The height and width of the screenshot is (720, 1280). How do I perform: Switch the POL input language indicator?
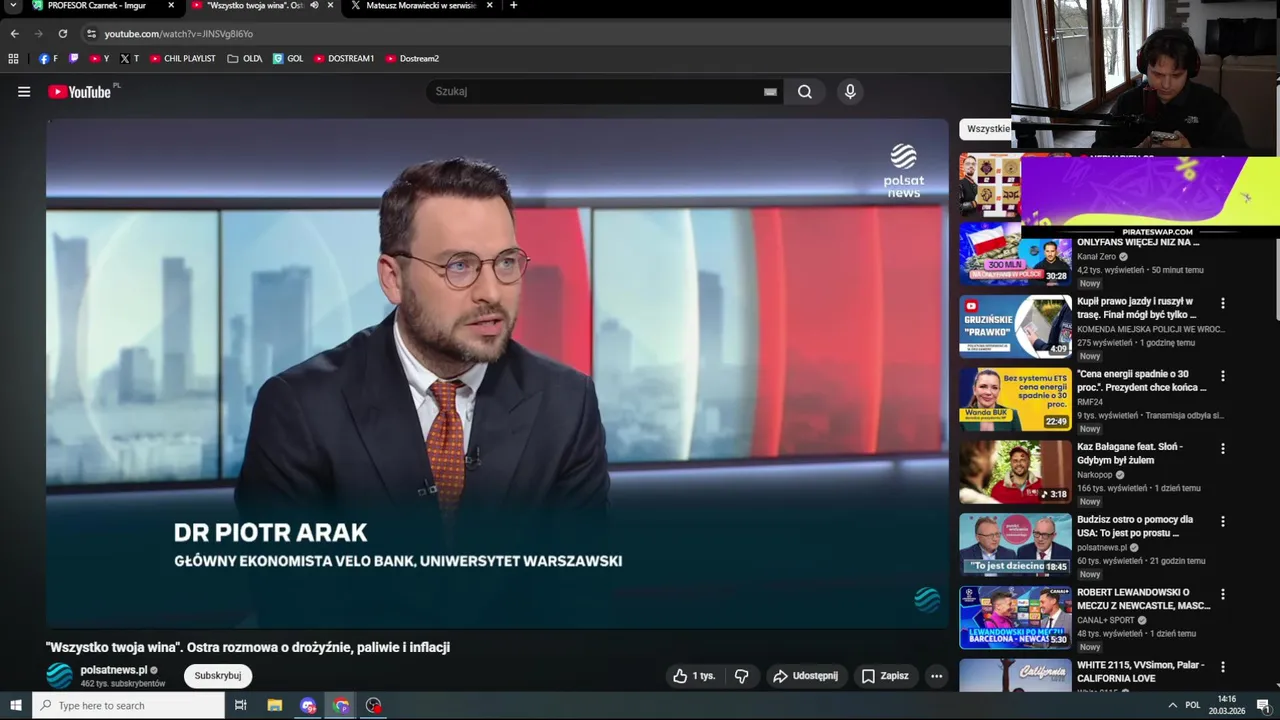coord(1193,706)
